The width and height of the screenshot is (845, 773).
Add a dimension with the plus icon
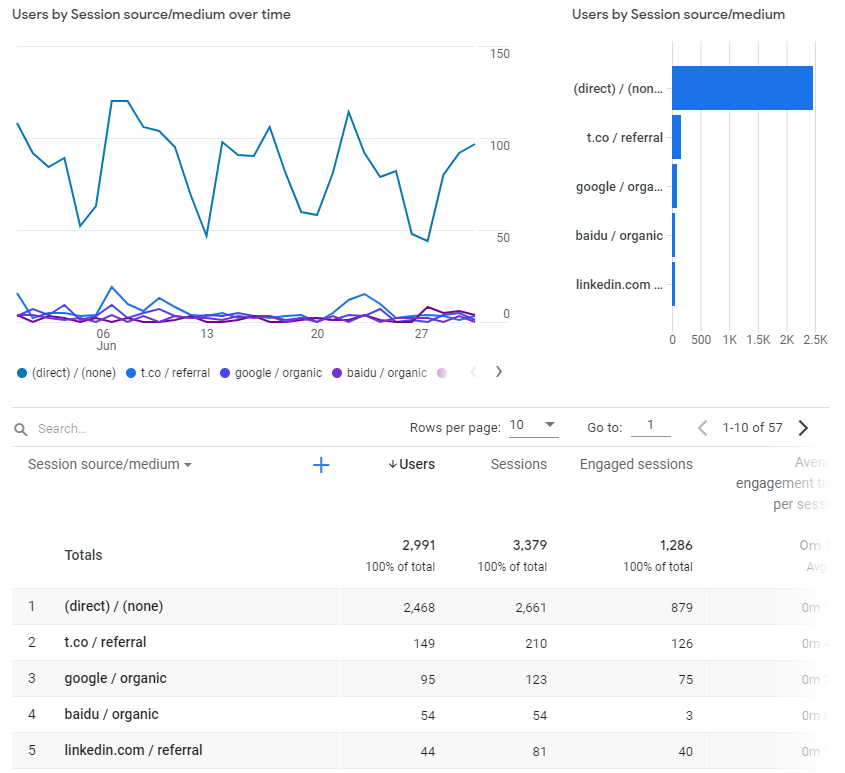pos(321,465)
